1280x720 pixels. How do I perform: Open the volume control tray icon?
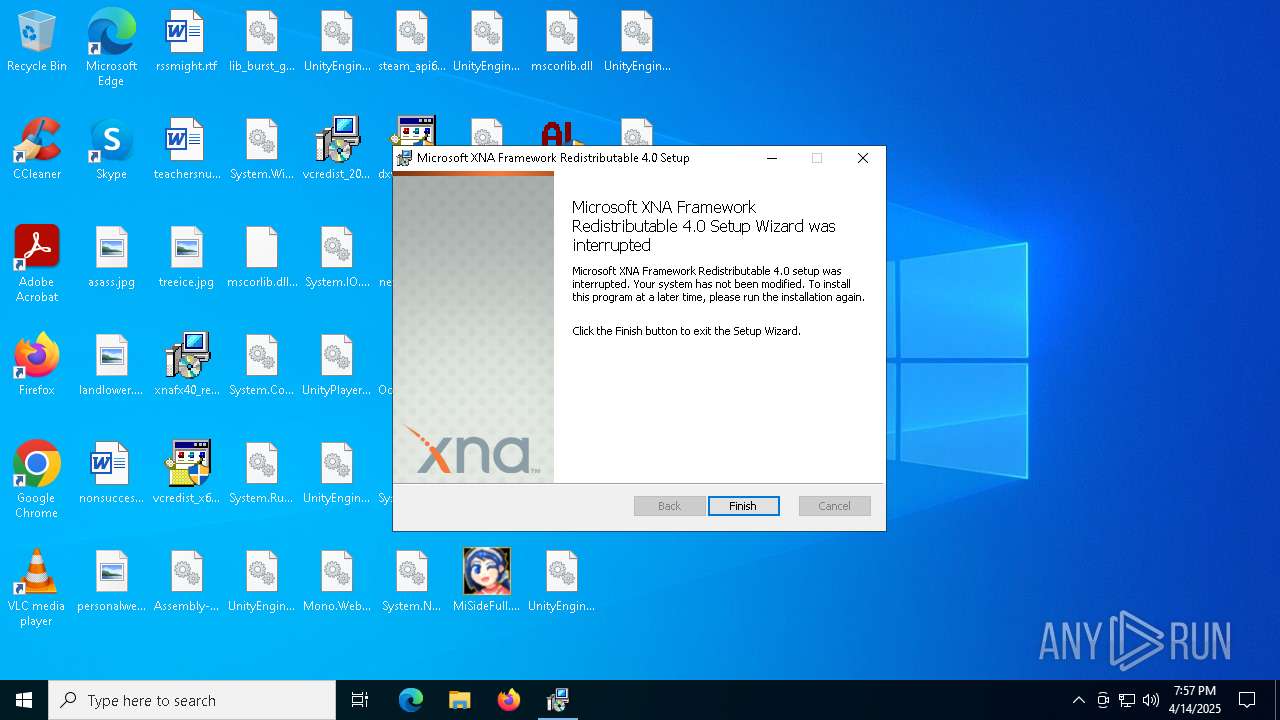1151,700
